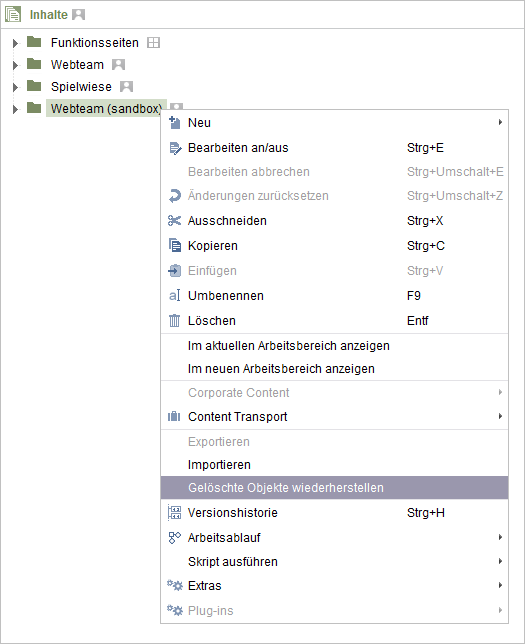Expand the Webteam (sandbox) folder

(x=16, y=109)
